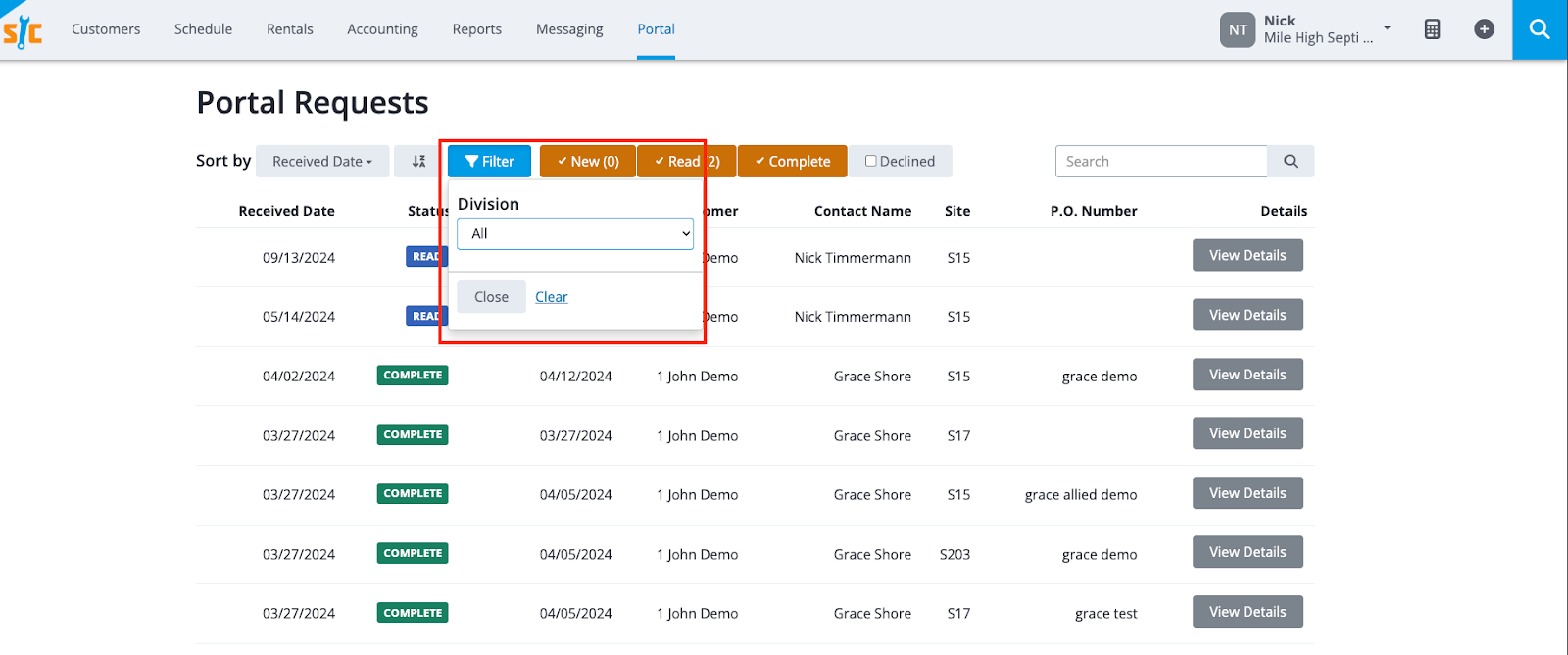1568x655 pixels.
Task: Close the filter popup
Action: [491, 297]
